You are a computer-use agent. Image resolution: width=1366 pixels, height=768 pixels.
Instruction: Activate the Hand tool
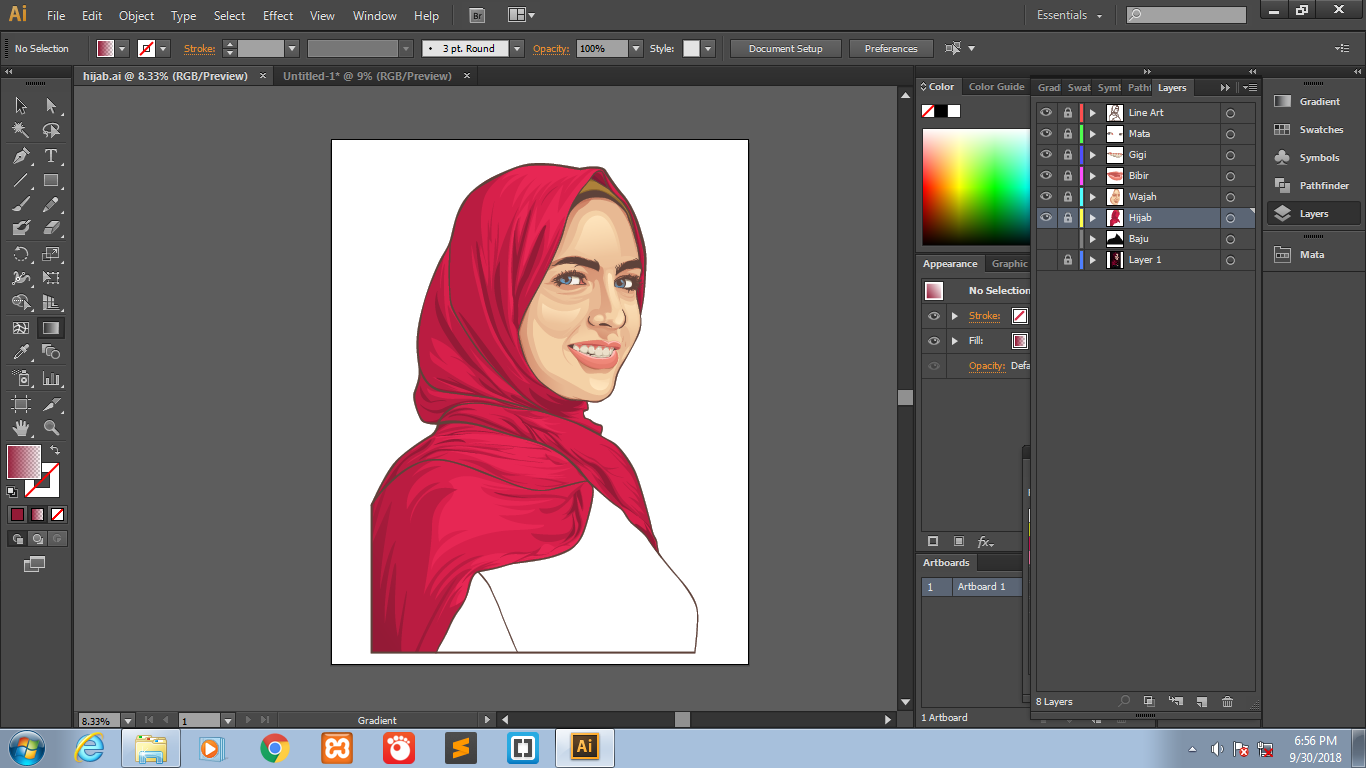[x=20, y=428]
